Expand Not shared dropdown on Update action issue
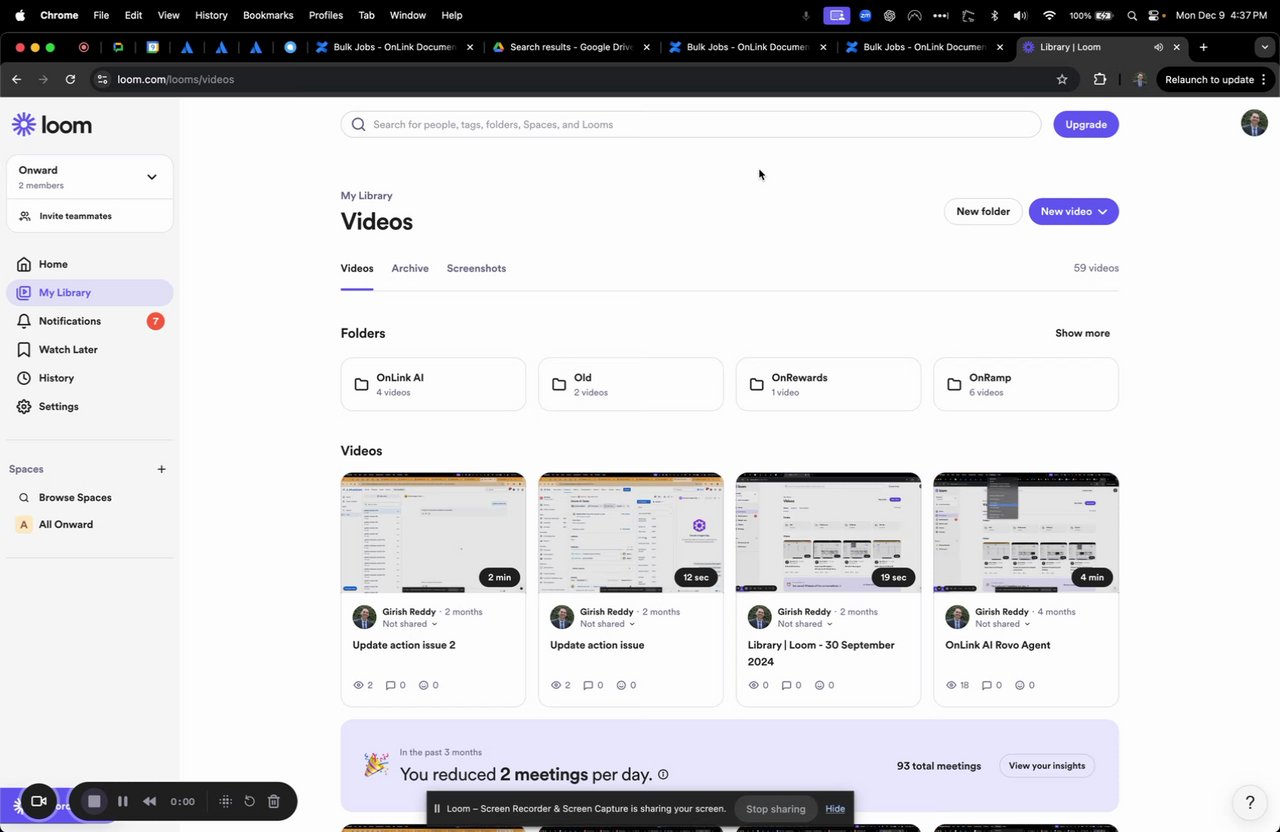 pos(608,624)
